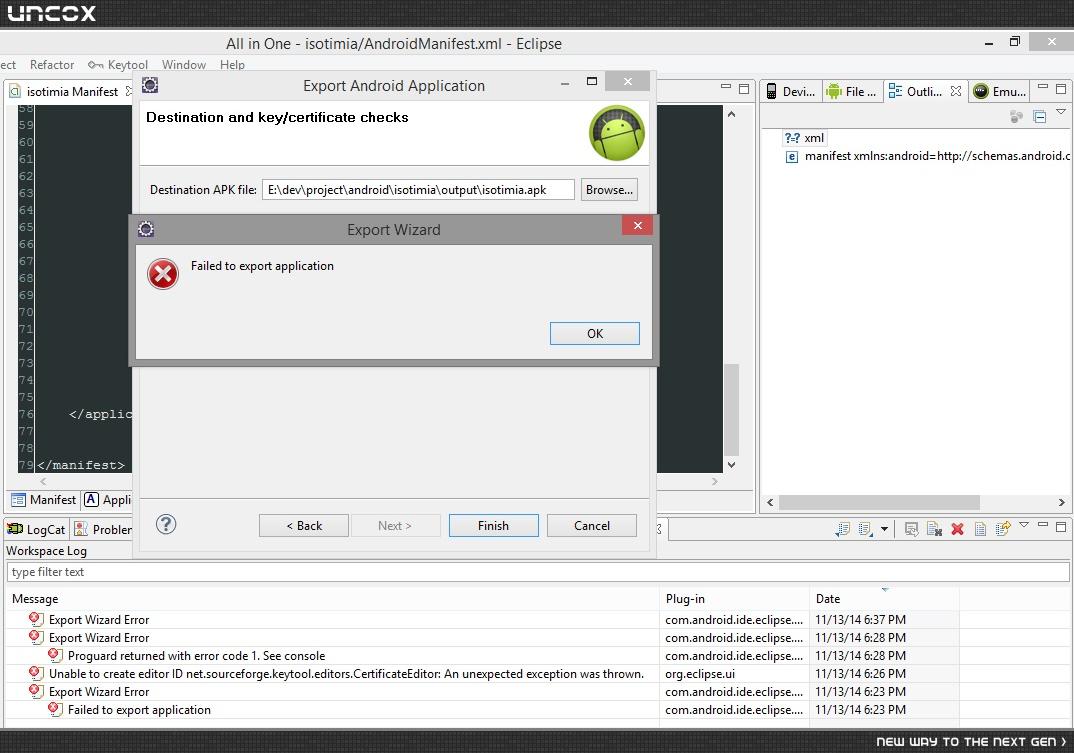Click the Import Log toolbar icon
Screen dimensions: 1074x753
point(865,529)
